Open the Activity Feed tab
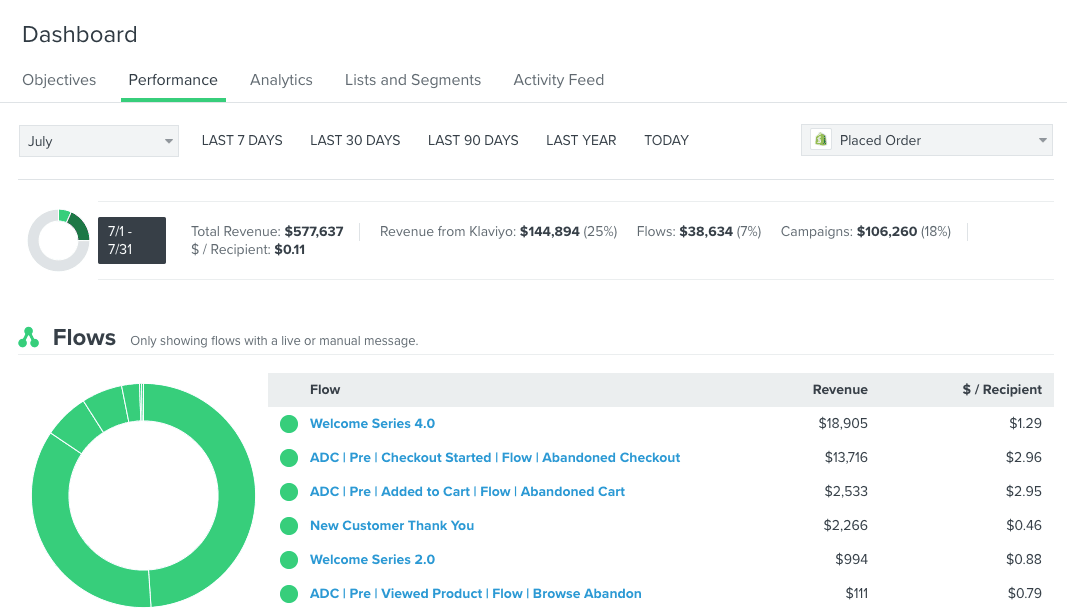The width and height of the screenshot is (1067, 610). click(x=559, y=80)
